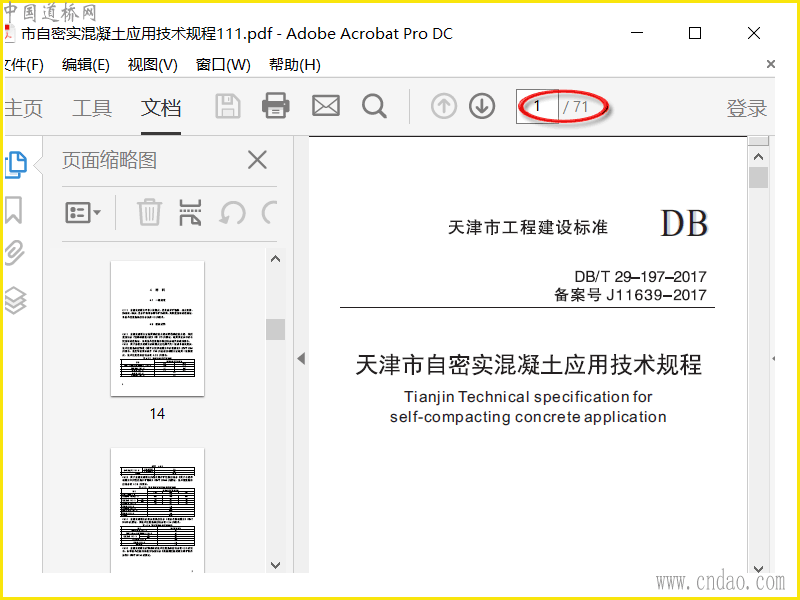Open layers sidebar icon
Screen dimensions: 800x600
pos(15,300)
